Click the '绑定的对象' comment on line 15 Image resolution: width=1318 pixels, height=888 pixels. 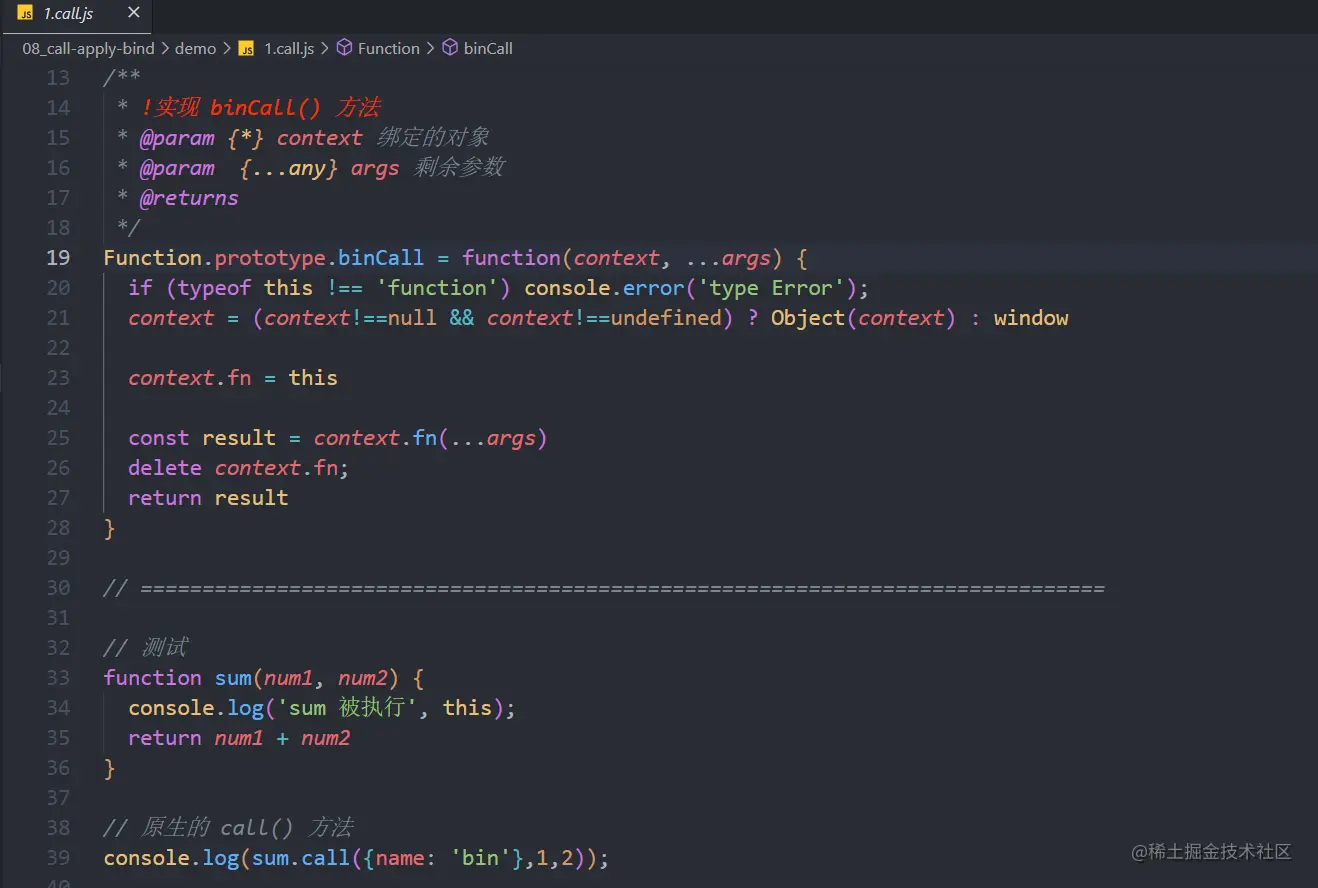pyautogui.click(x=433, y=138)
